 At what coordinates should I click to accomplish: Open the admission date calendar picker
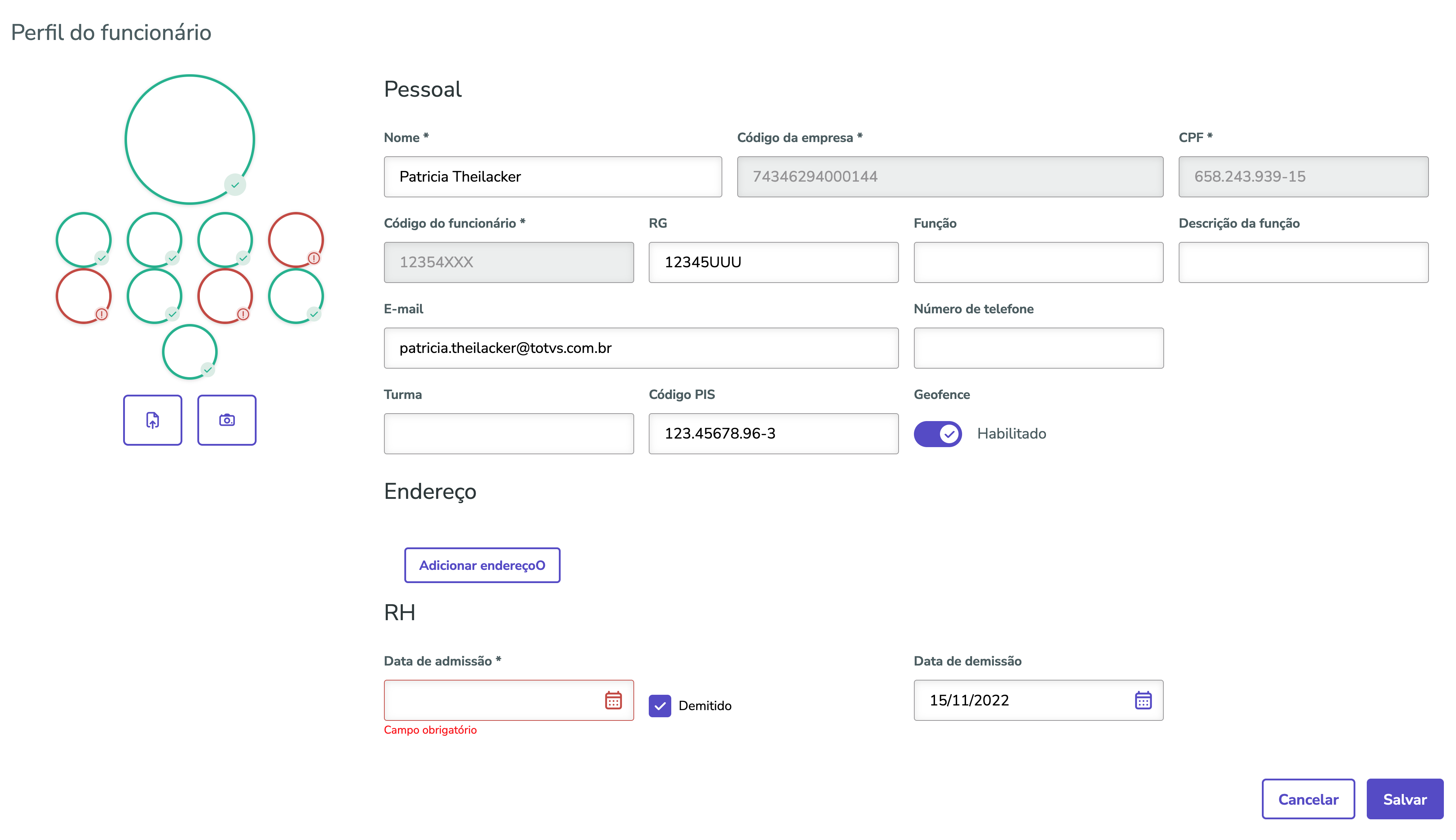coord(613,700)
